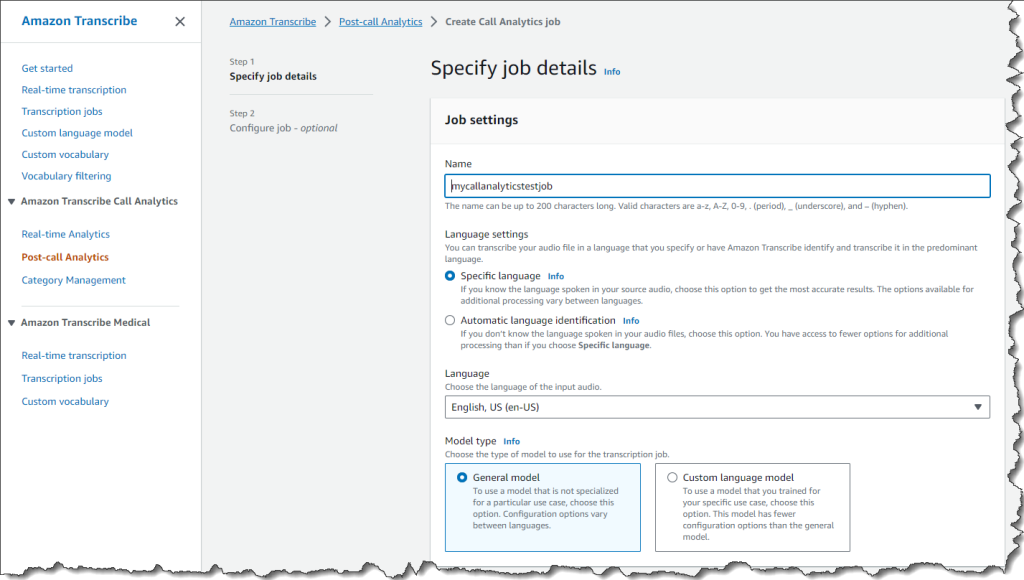1024x580 pixels.
Task: Click the job Name input field
Action: [717, 185]
